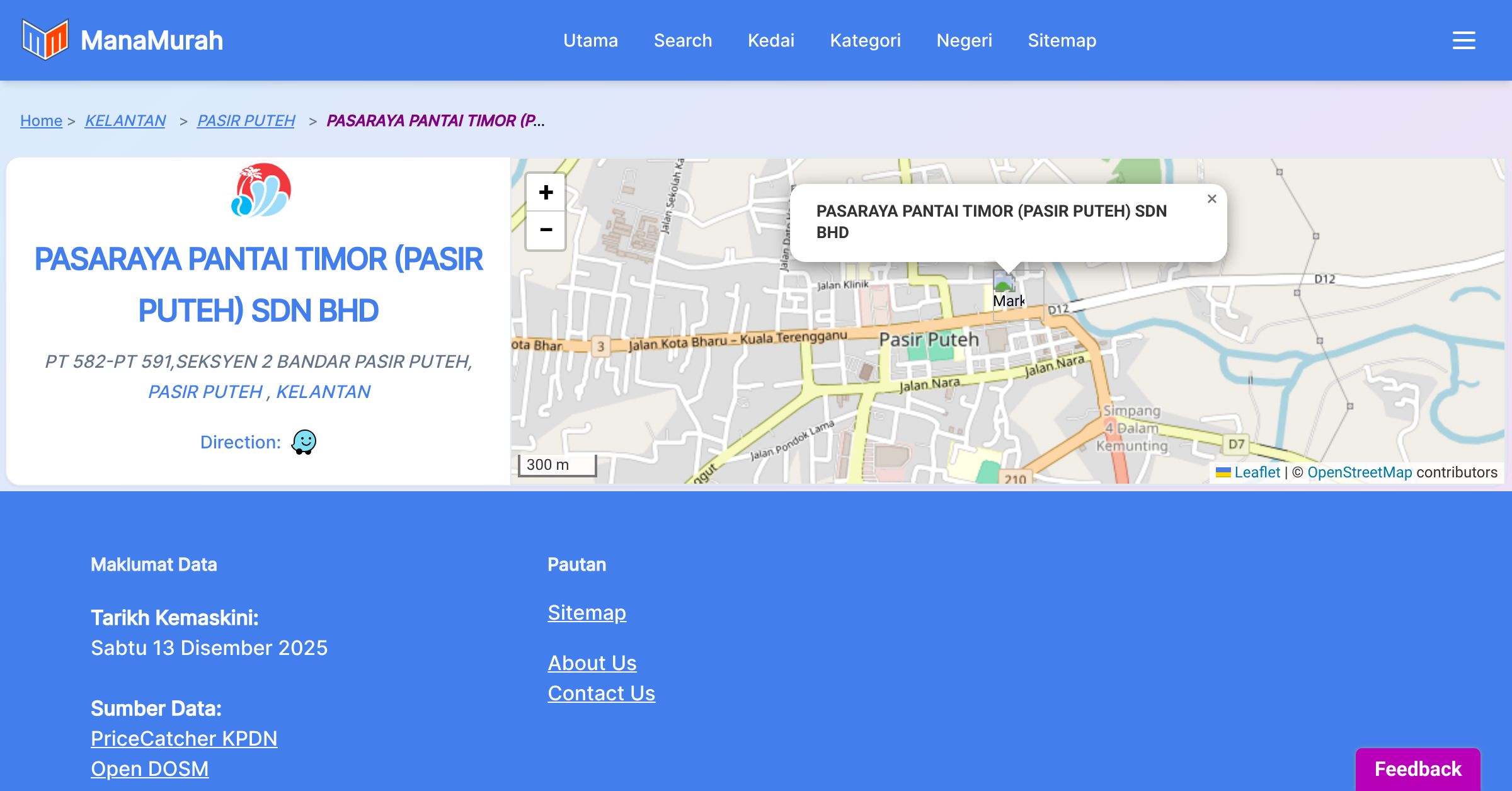This screenshot has height=791, width=1512.
Task: Open the KELANTAN breadcrumb link
Action: [x=125, y=120]
